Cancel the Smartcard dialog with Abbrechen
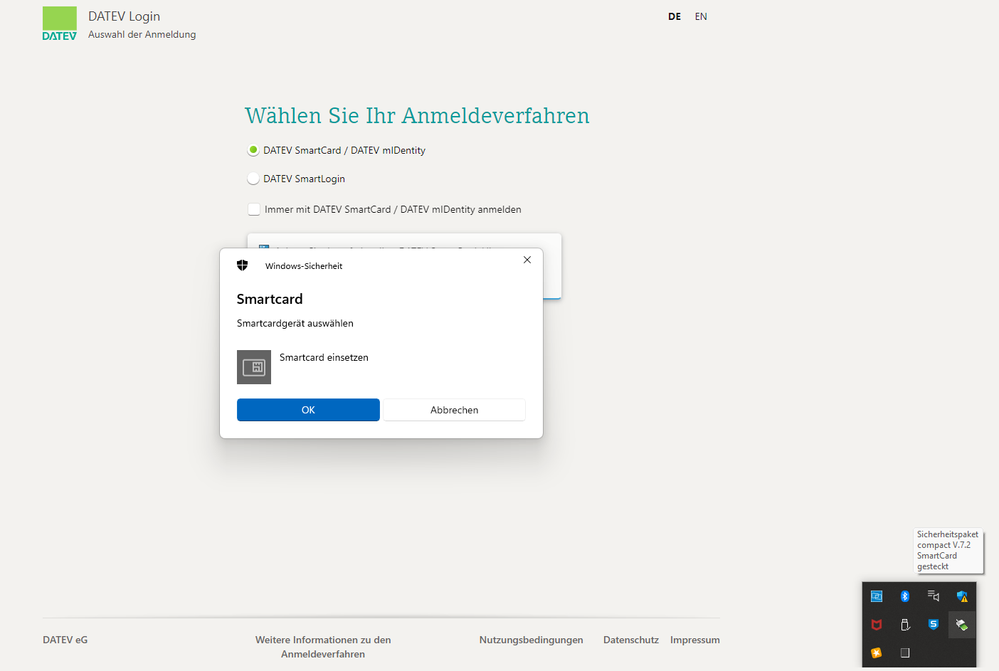999x671 pixels. [454, 410]
